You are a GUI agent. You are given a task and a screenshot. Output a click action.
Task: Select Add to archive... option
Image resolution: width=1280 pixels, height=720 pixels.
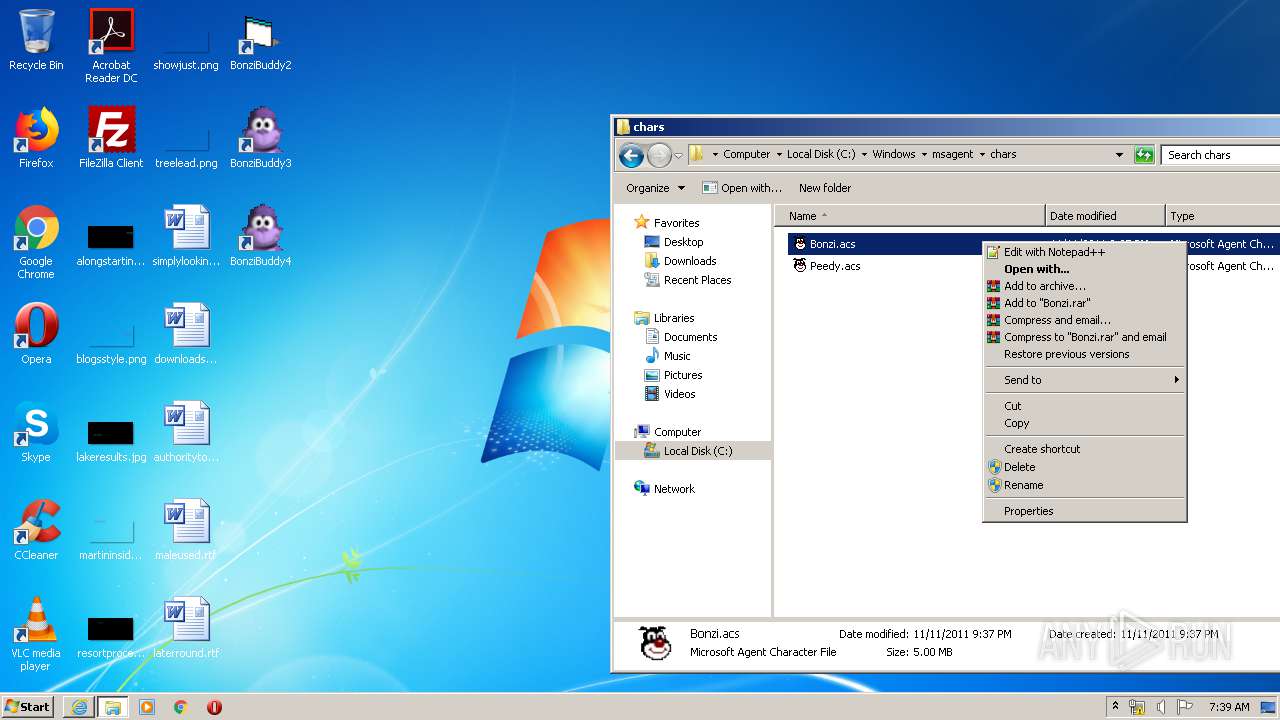tap(1085, 286)
